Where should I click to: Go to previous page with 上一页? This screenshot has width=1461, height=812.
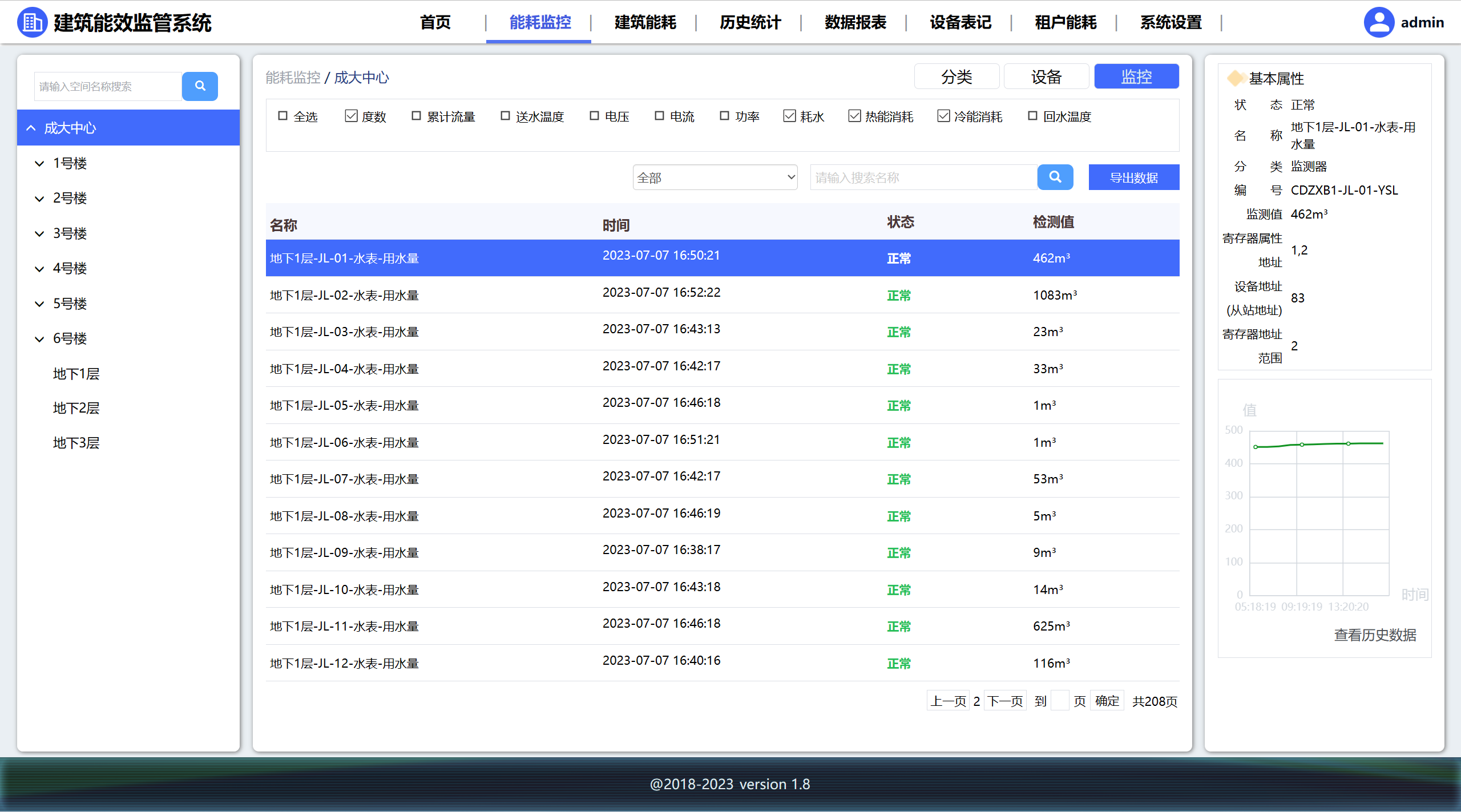[x=948, y=701]
